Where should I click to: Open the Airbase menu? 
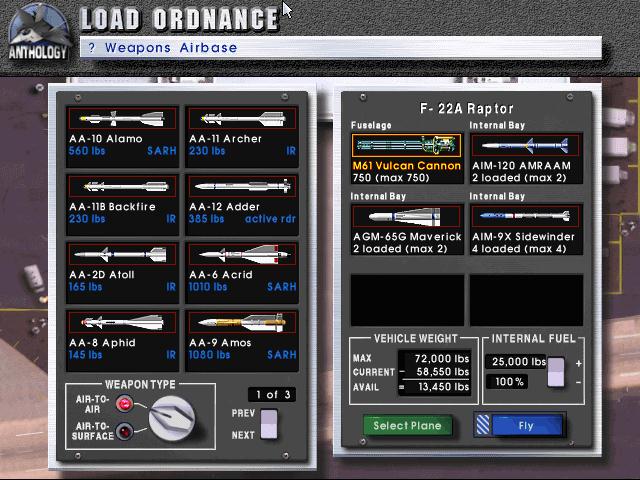pyautogui.click(x=208, y=48)
